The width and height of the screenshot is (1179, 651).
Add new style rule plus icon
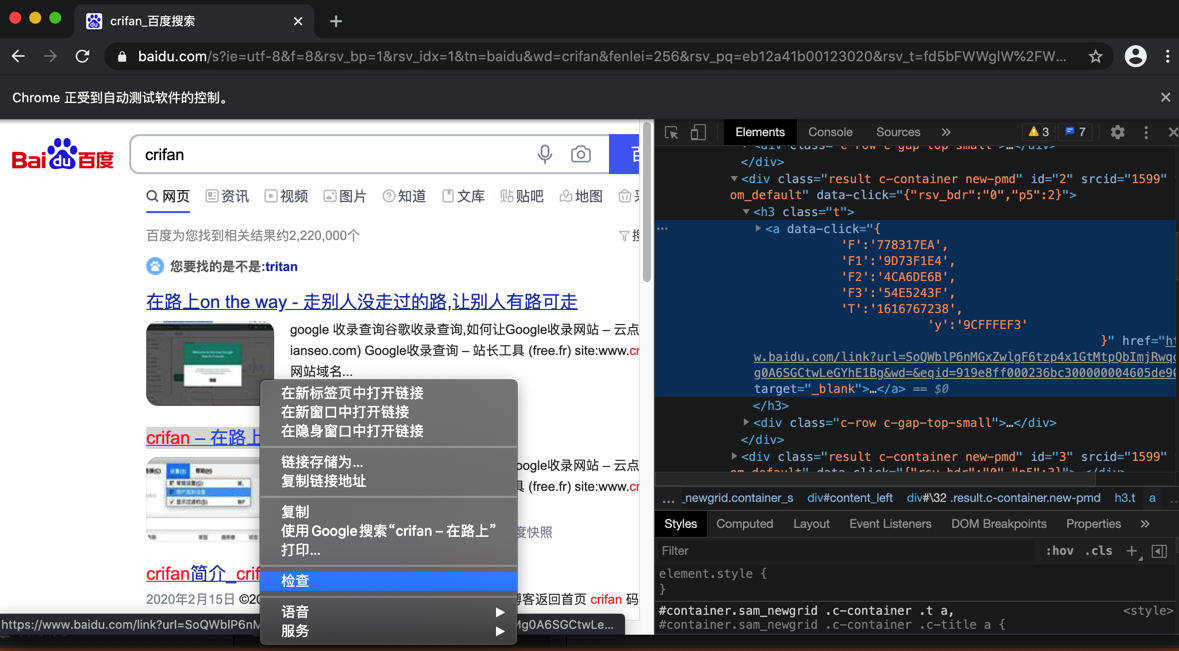[1132, 551]
